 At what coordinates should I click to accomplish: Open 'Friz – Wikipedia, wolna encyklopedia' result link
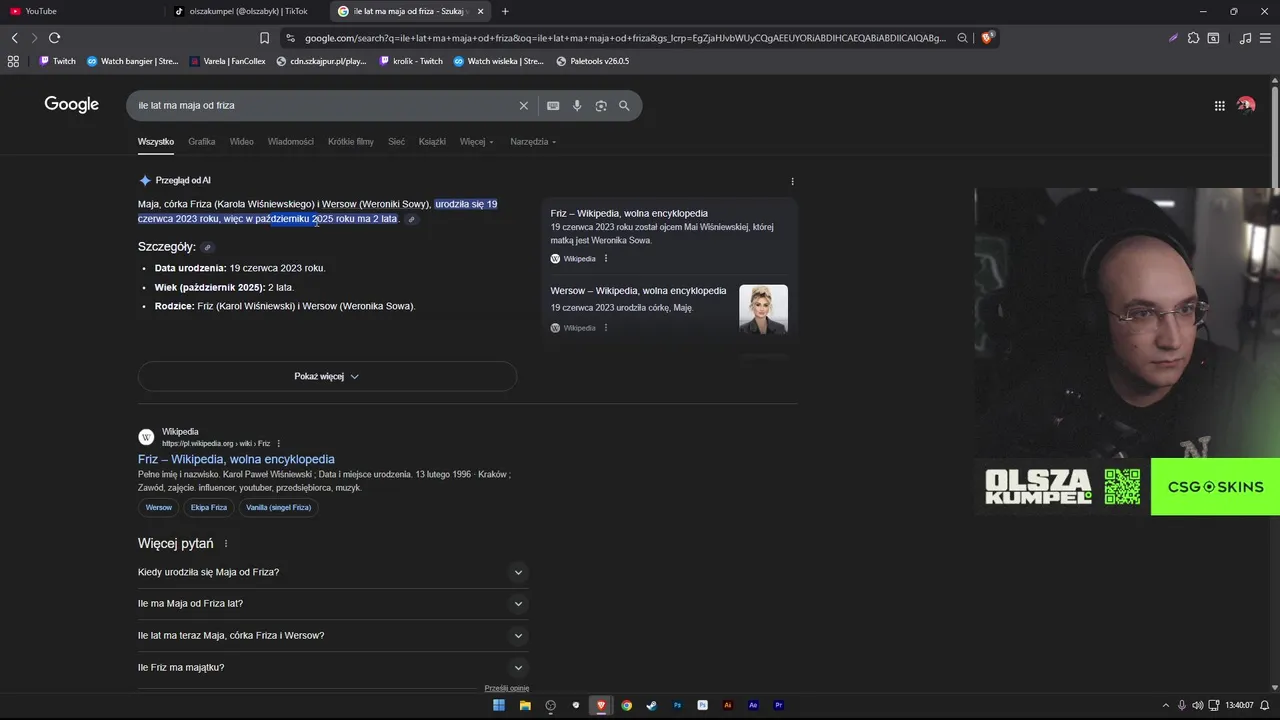pos(236,459)
